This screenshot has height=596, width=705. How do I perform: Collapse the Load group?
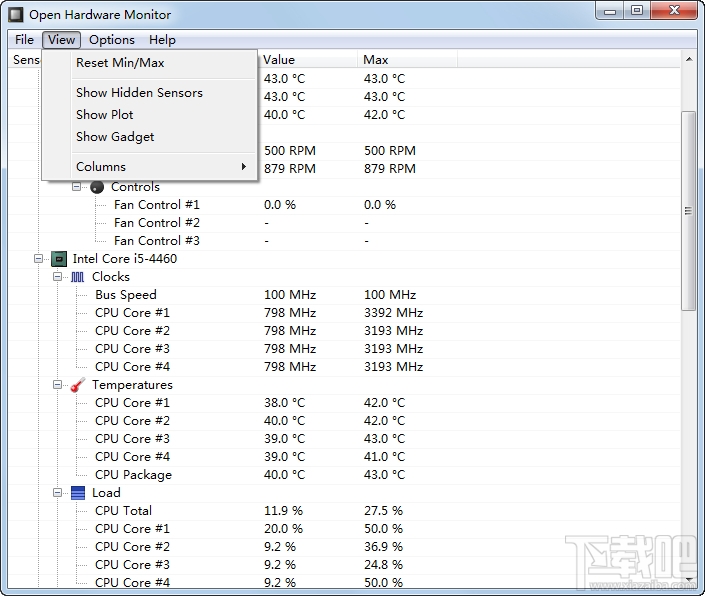tap(58, 493)
